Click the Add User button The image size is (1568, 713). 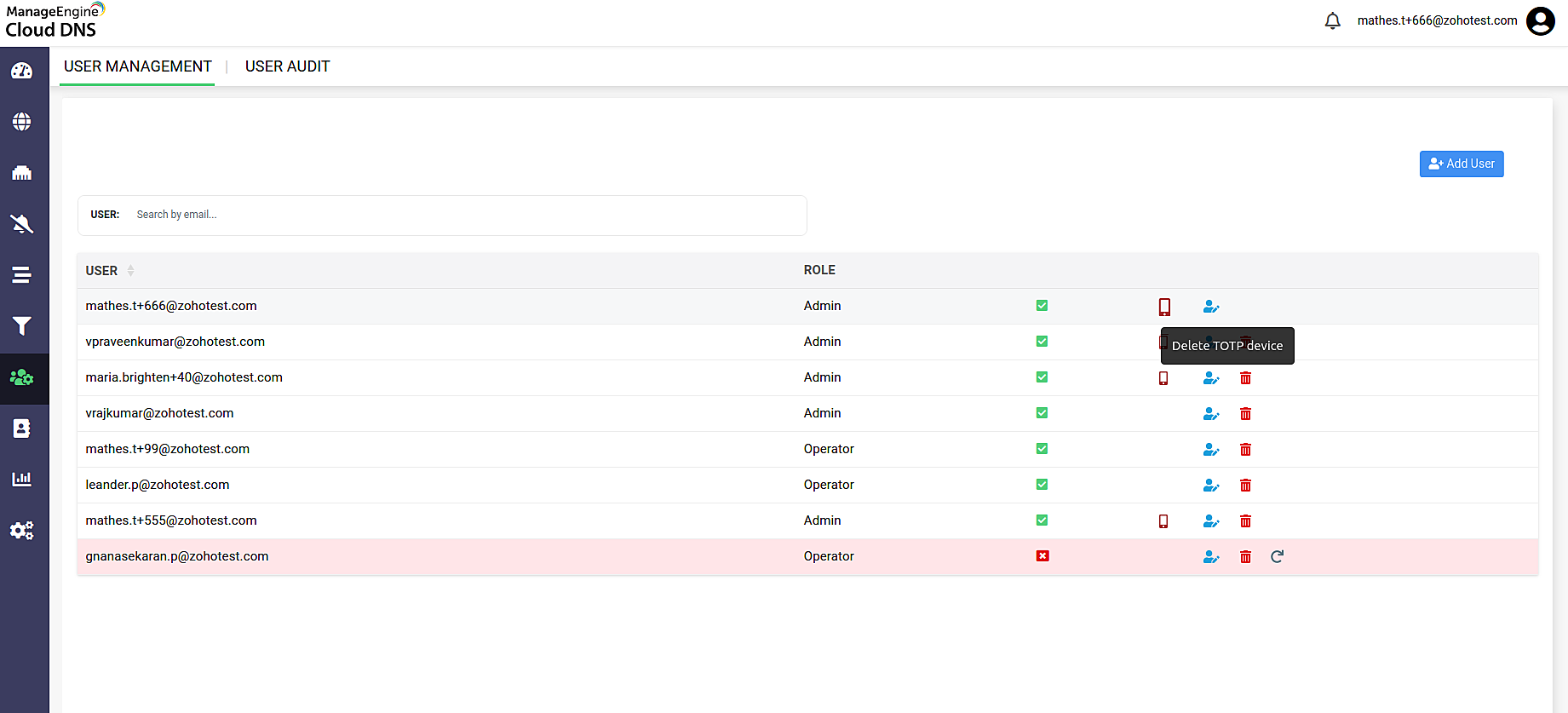pos(1462,164)
